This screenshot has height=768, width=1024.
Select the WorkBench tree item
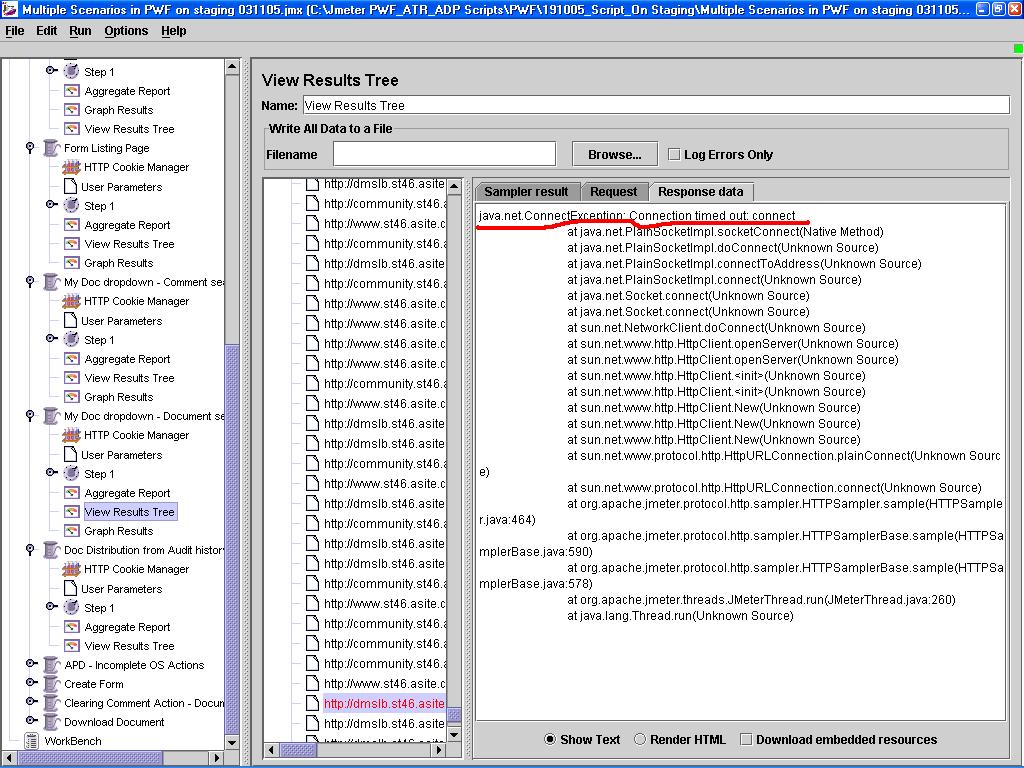(72, 741)
